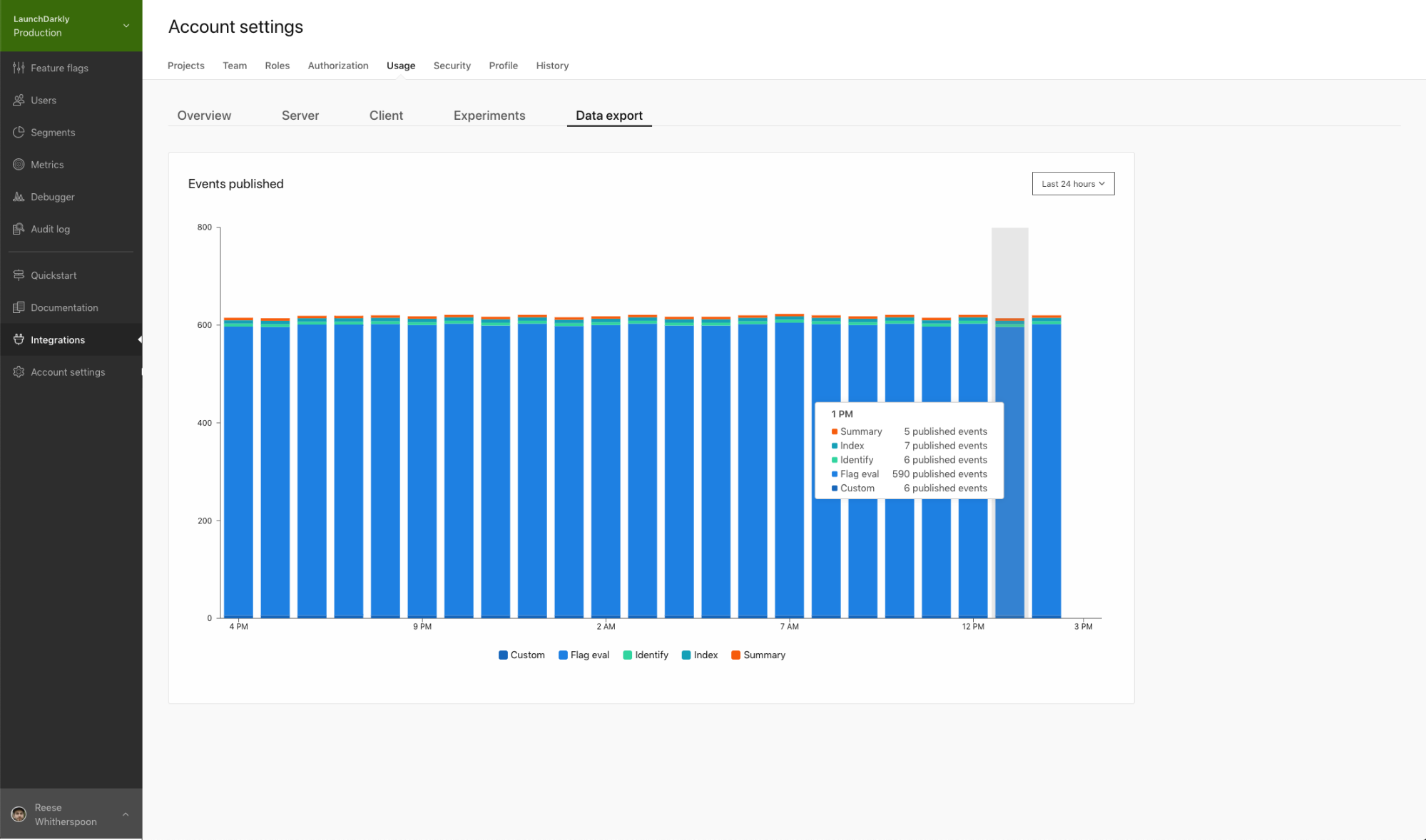
Task: Click the Integrations plug icon
Action: [19, 339]
